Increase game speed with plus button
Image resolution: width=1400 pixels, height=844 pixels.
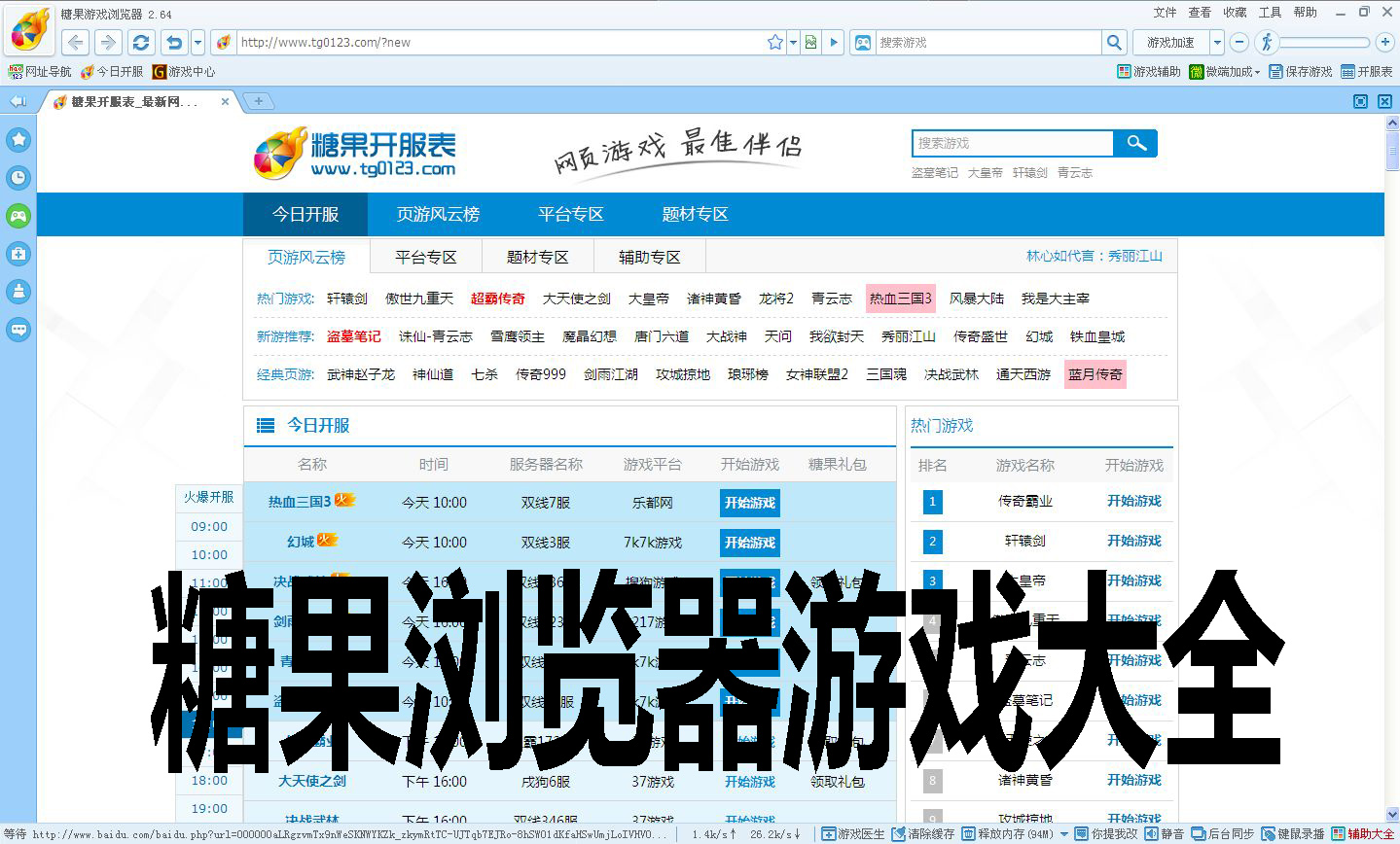(1386, 42)
